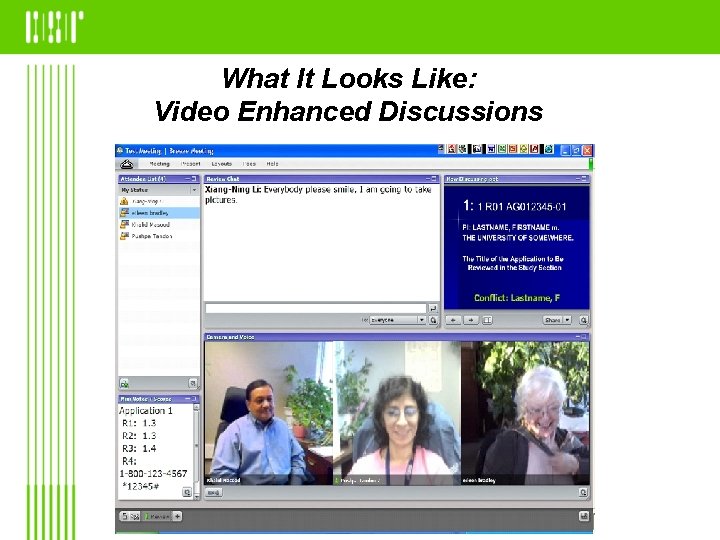This screenshot has width=720, height=540.
Task: Minimize the Plan Notes pod
Action: click(x=188, y=399)
